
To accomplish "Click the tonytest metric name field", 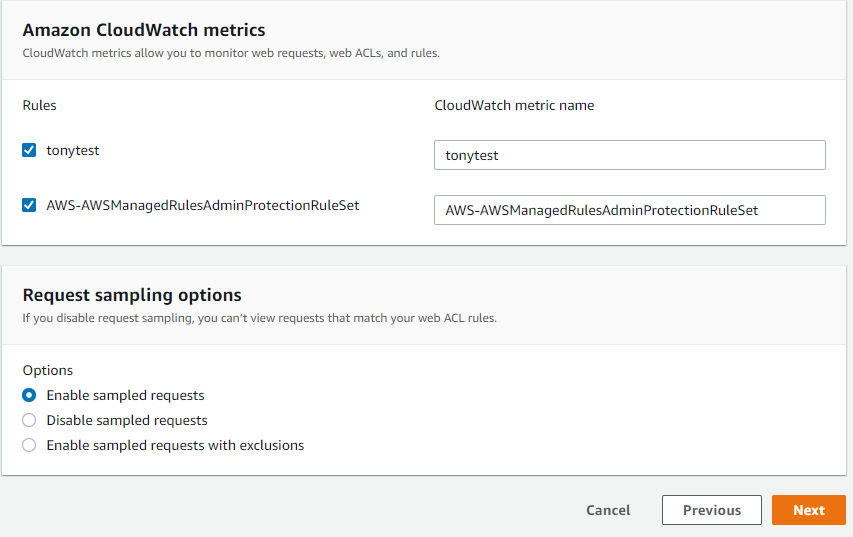I will (629, 155).
